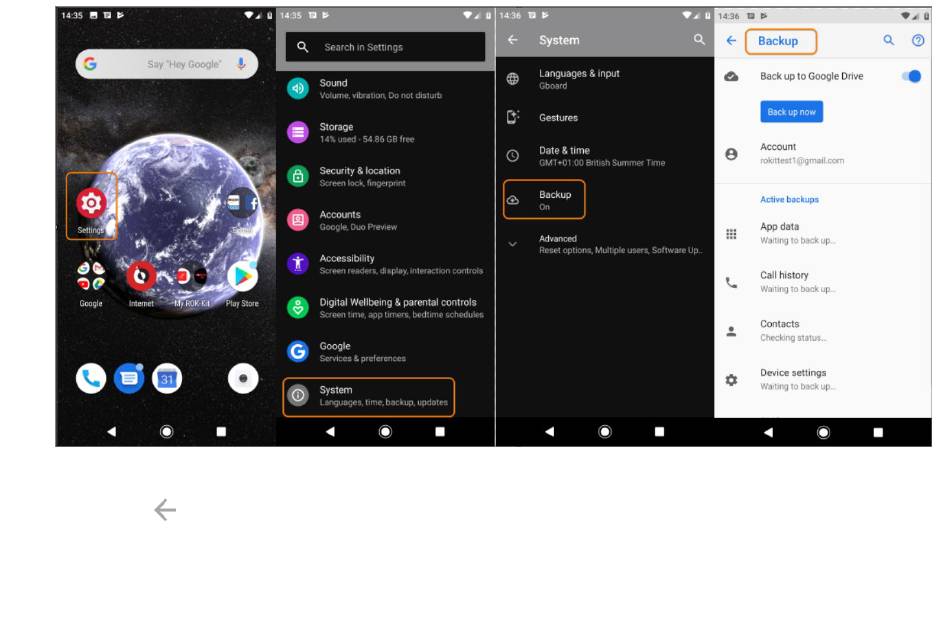Image resolution: width=950 pixels, height=620 pixels.
Task: Open help icon on Backup screen
Action: coord(918,41)
